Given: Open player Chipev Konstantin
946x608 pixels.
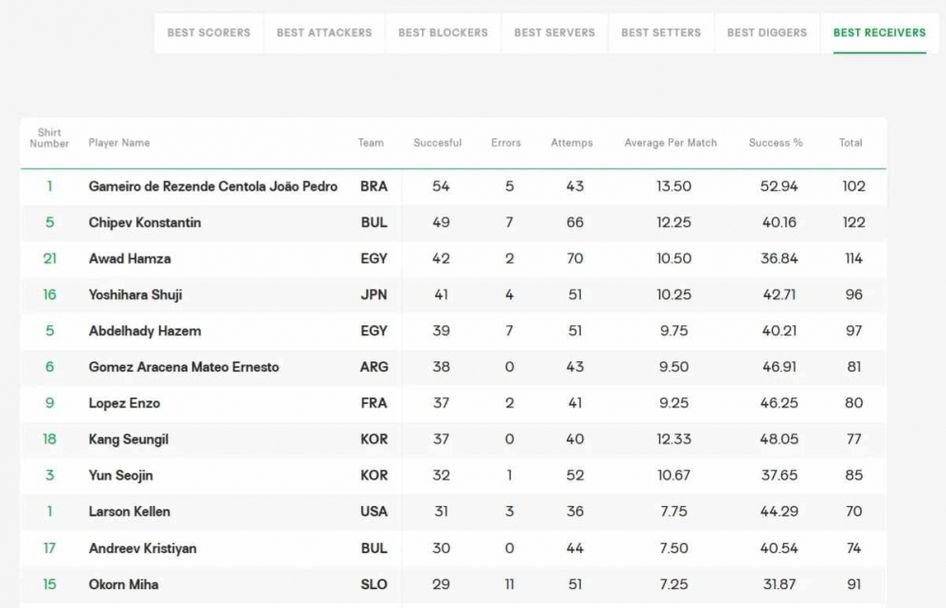Looking at the screenshot, I should [145, 223].
